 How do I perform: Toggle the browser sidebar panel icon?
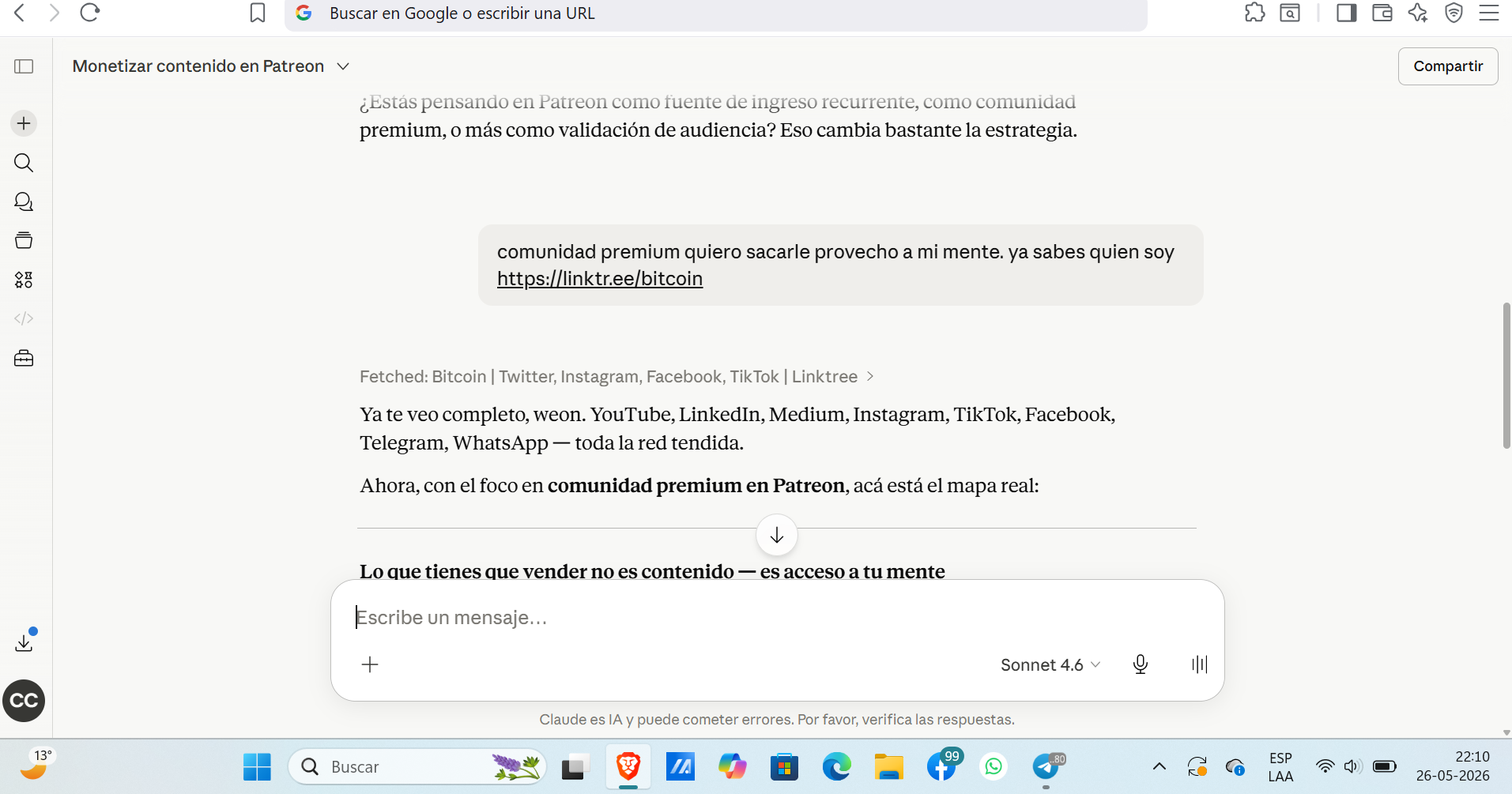click(1347, 13)
